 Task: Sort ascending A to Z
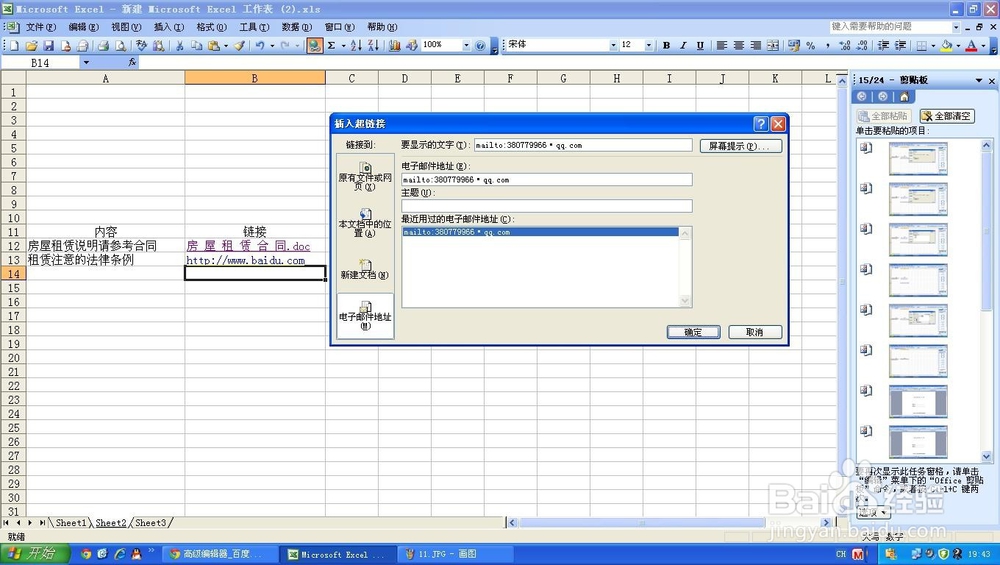point(356,45)
